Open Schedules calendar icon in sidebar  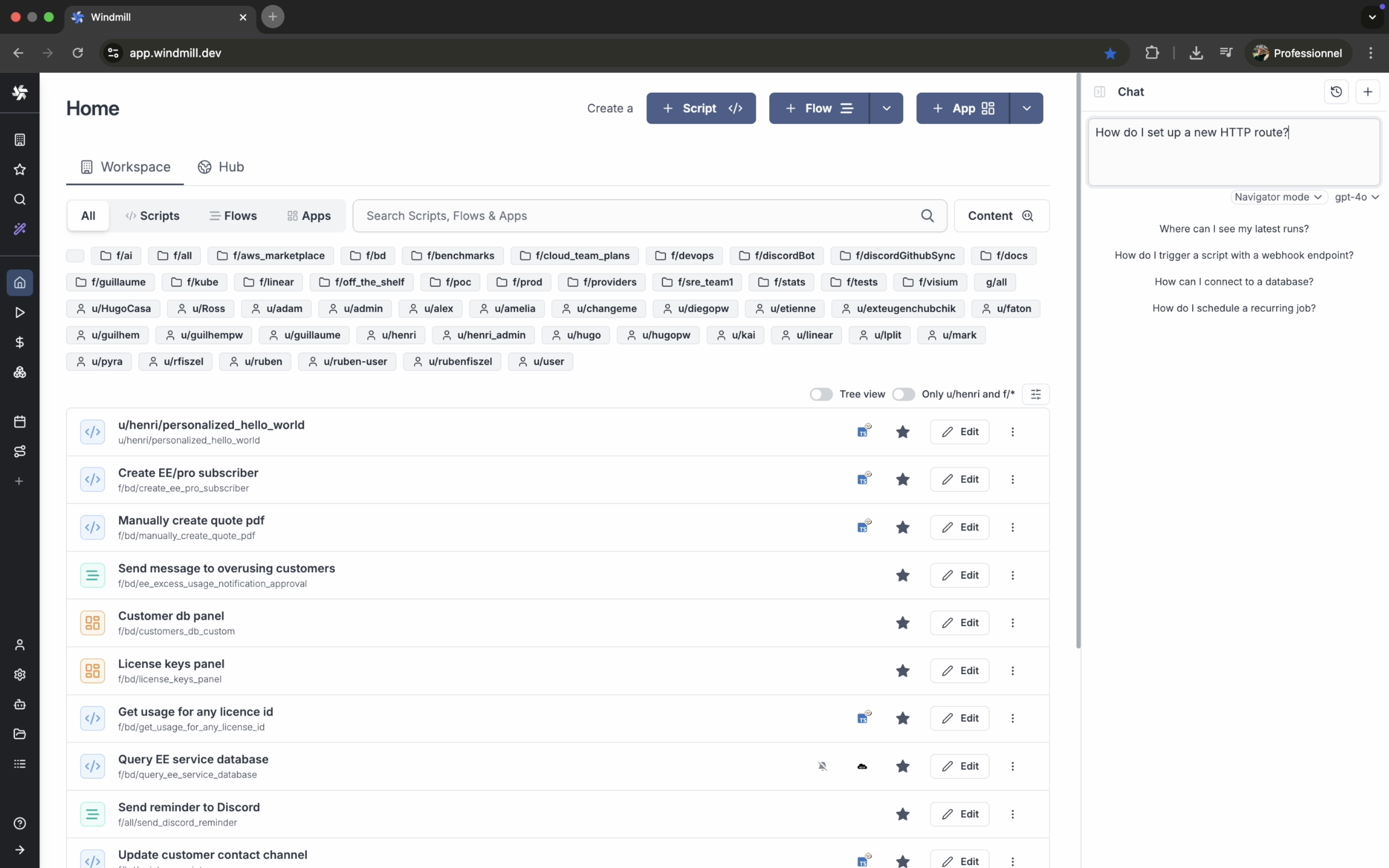19,421
